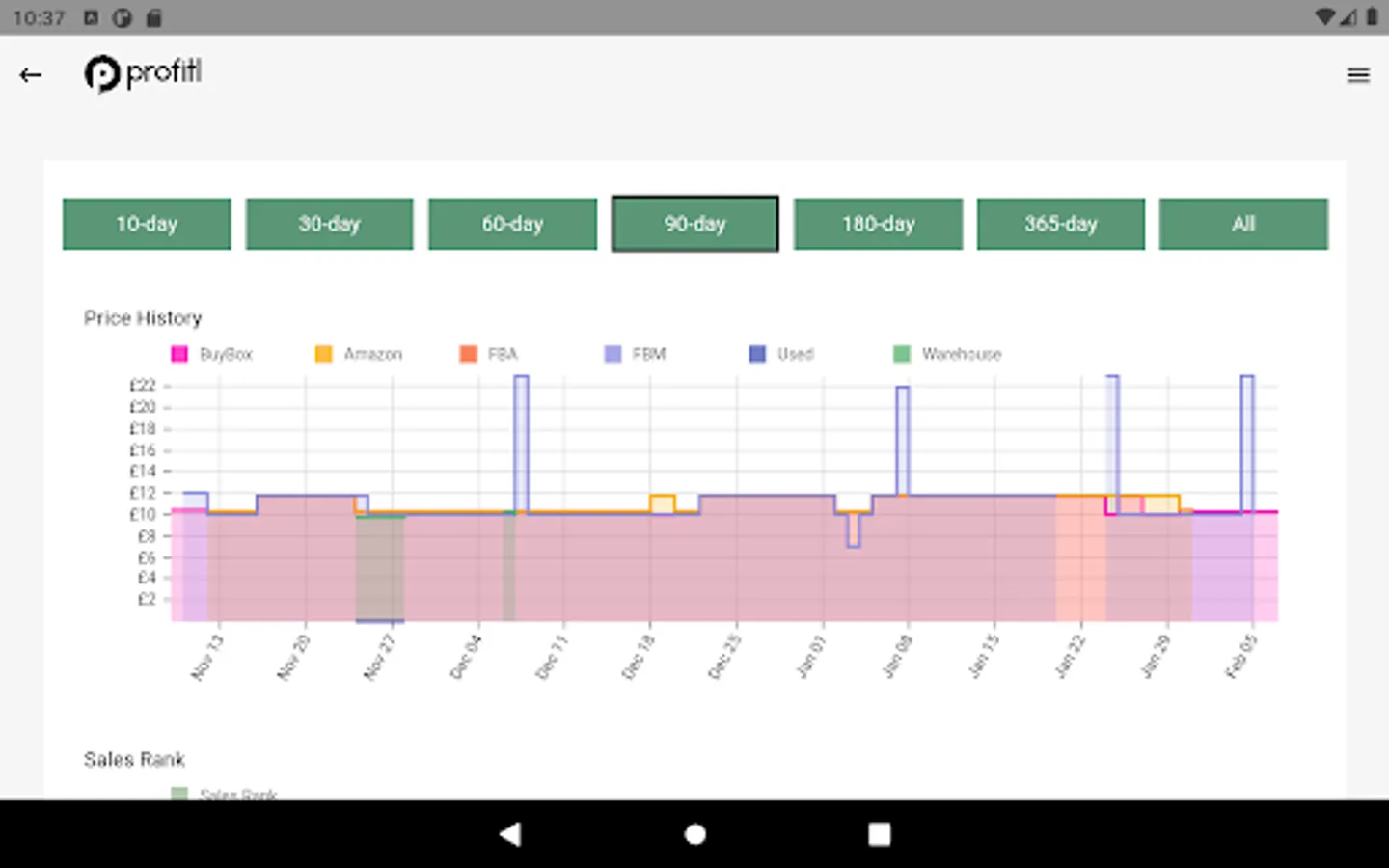Toggle the Amazon legend series

pos(359,354)
